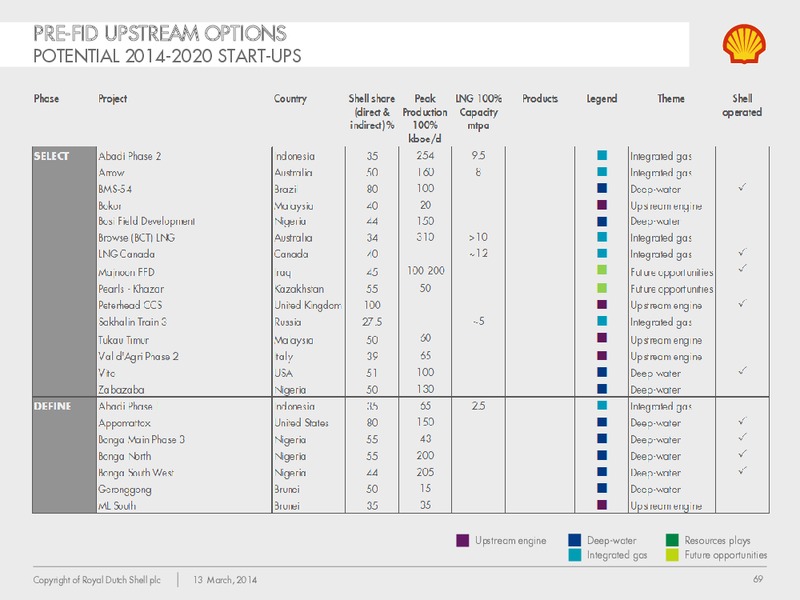
Task: Click the green Resources plays legend swatch
Action: click(x=672, y=540)
